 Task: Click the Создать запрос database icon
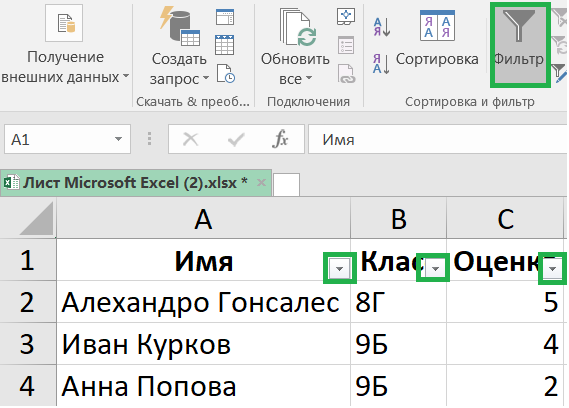pyautogui.click(x=180, y=26)
